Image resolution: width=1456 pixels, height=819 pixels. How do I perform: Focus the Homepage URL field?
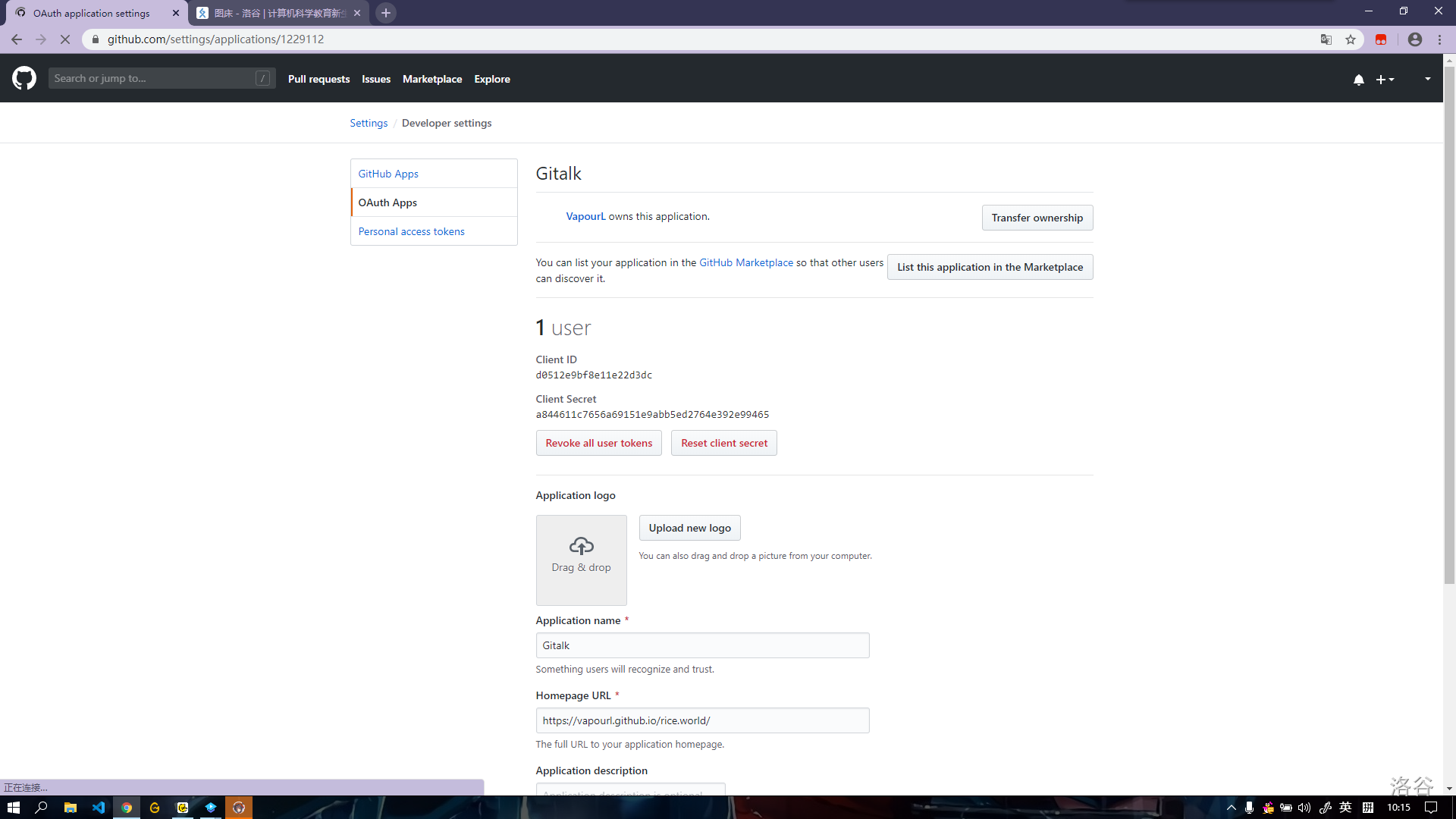(x=702, y=720)
